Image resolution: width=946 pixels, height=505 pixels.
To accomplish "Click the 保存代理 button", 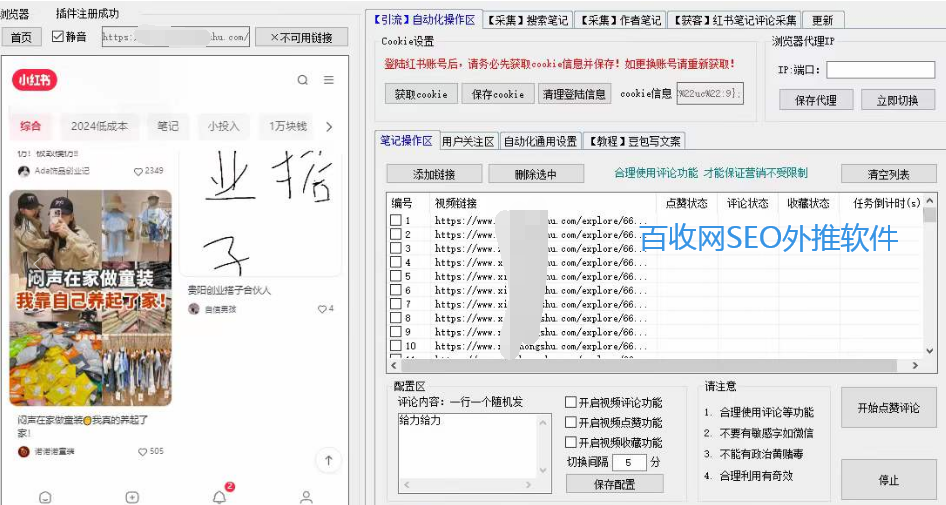I will pyautogui.click(x=816, y=100).
